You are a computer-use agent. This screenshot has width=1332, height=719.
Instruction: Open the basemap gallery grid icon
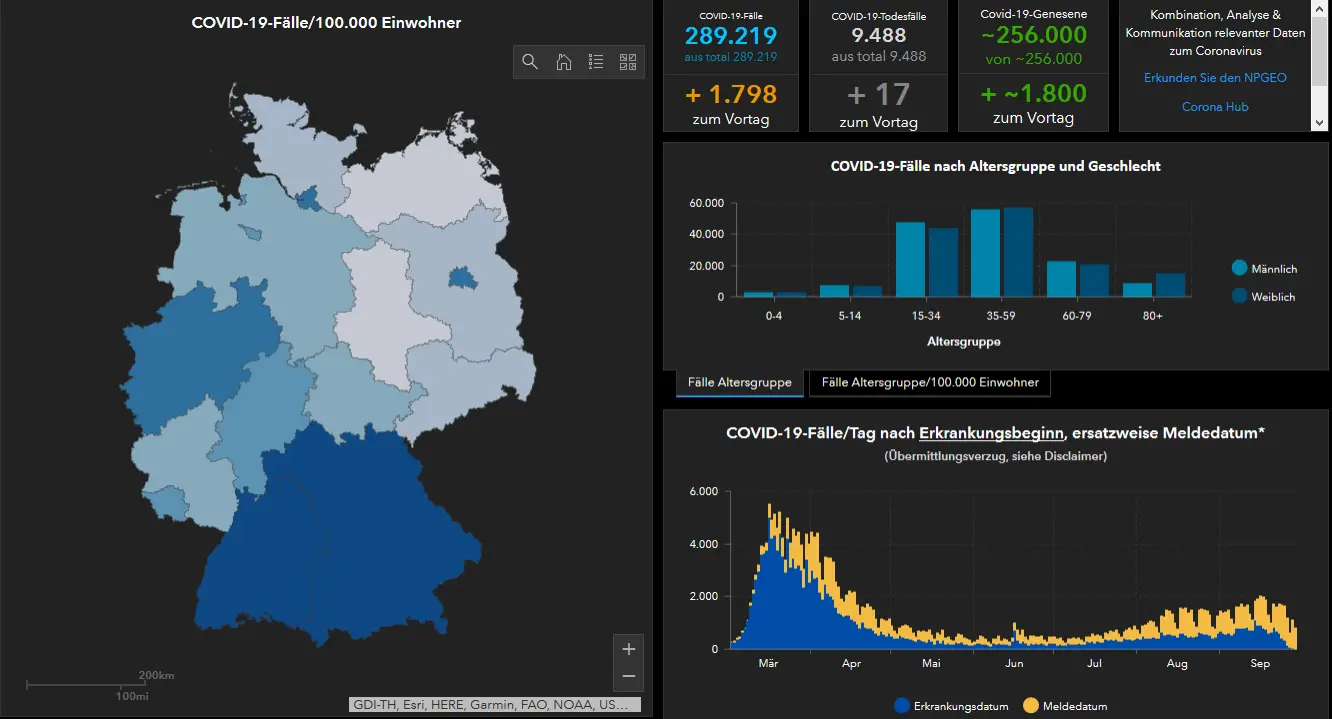tap(628, 62)
